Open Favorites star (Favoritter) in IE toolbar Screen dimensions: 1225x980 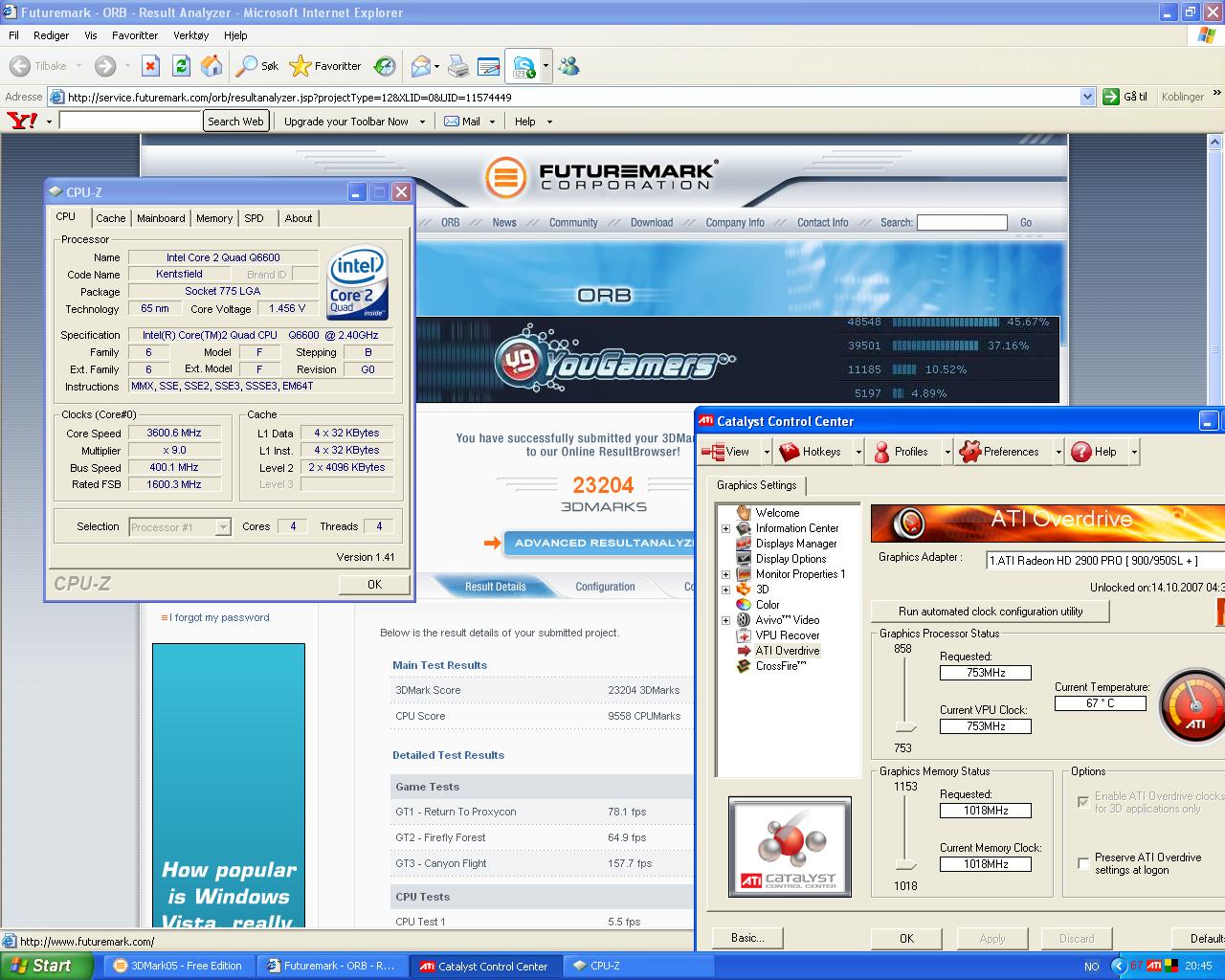300,66
